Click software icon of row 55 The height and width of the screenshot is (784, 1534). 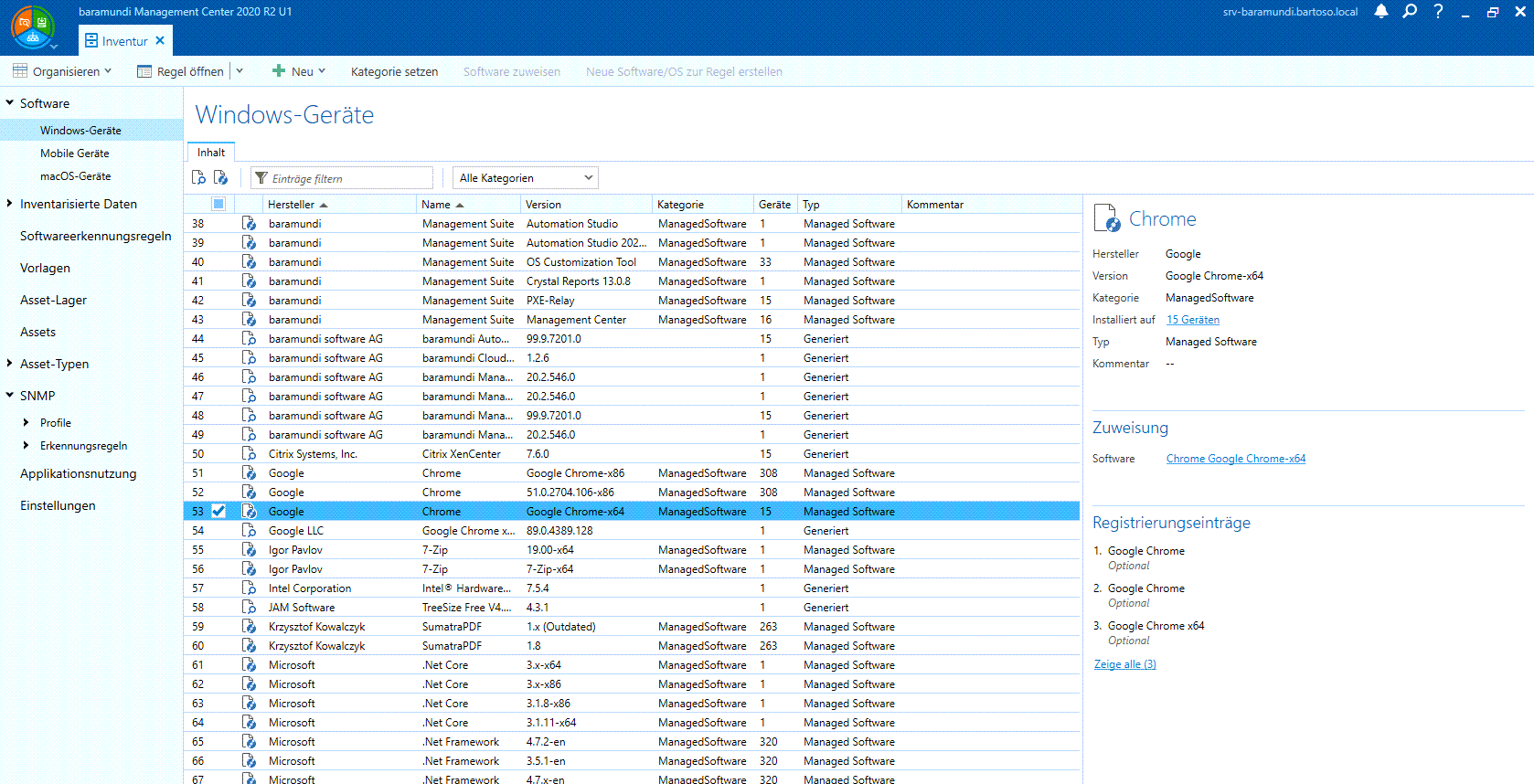249,550
